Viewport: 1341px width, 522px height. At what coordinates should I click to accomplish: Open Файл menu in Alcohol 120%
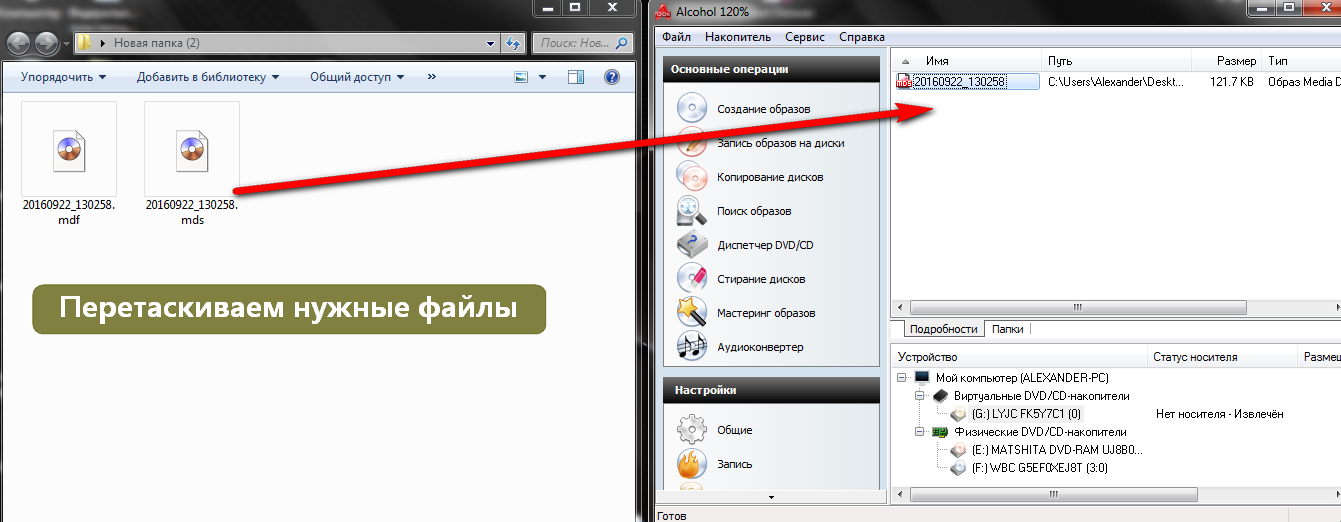676,37
